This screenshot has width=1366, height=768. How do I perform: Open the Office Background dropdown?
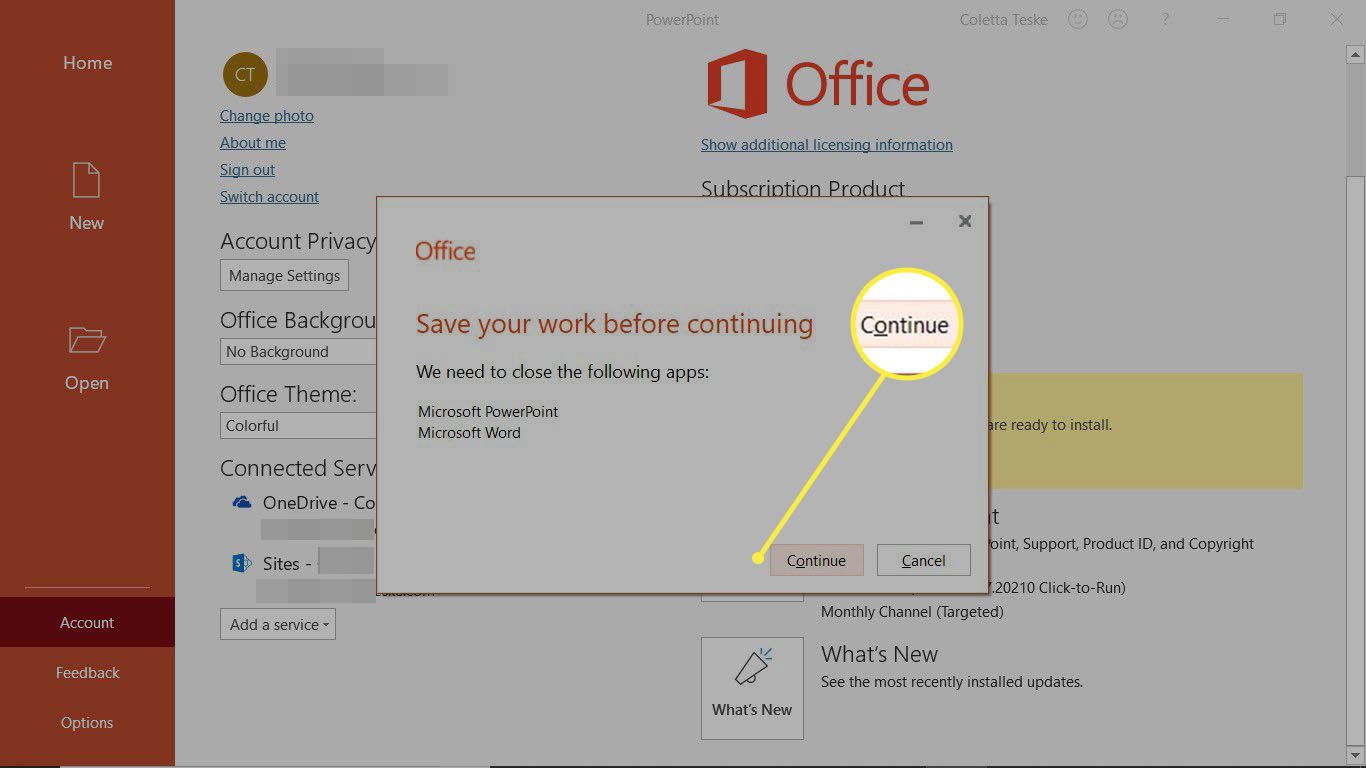(298, 352)
